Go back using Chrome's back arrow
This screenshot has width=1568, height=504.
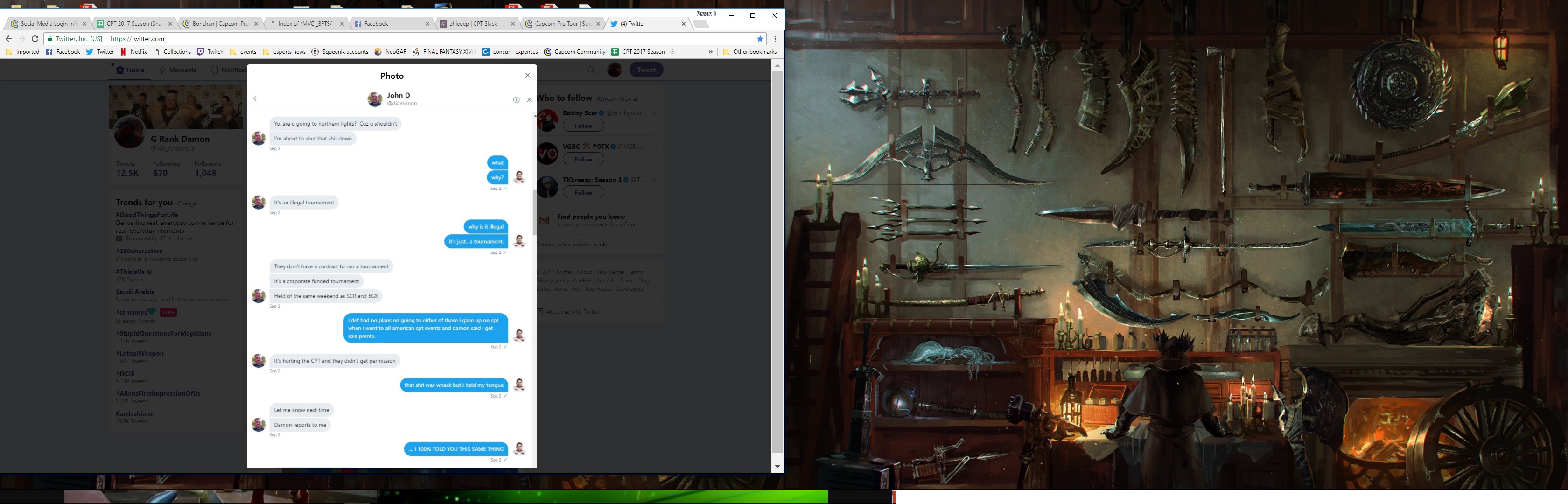8,38
